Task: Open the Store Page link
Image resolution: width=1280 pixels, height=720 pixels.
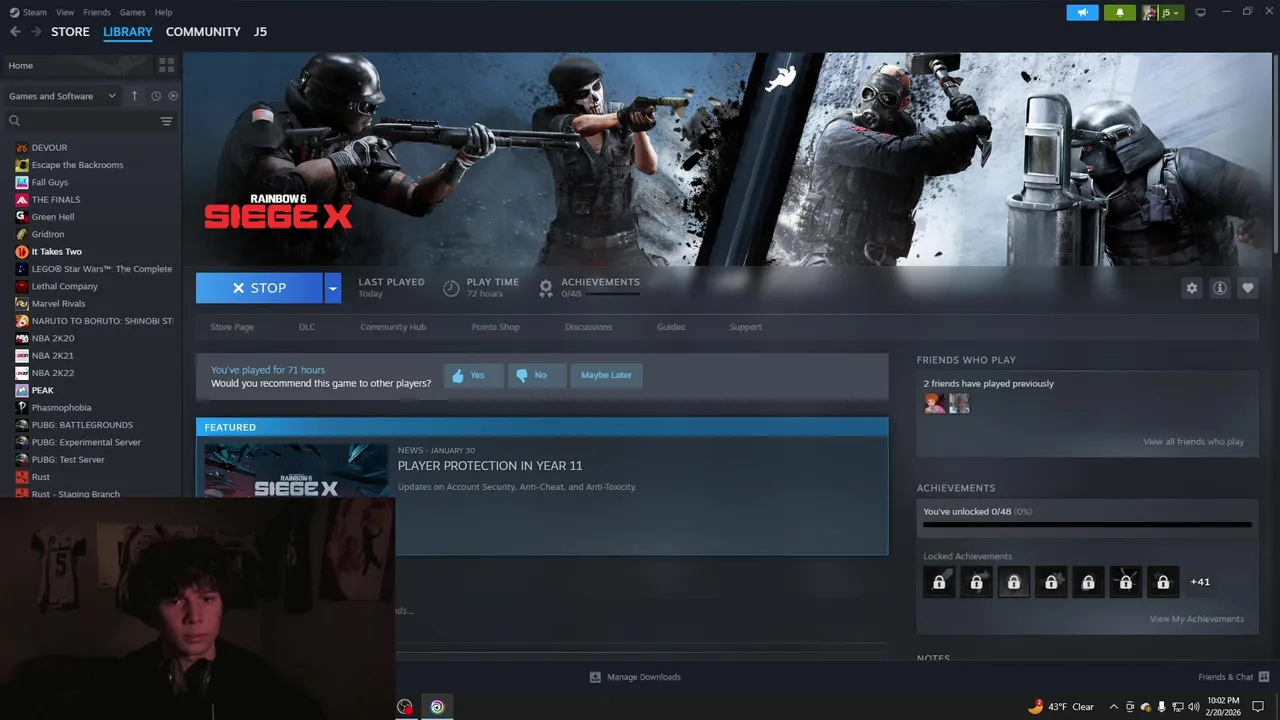Action: coord(232,327)
